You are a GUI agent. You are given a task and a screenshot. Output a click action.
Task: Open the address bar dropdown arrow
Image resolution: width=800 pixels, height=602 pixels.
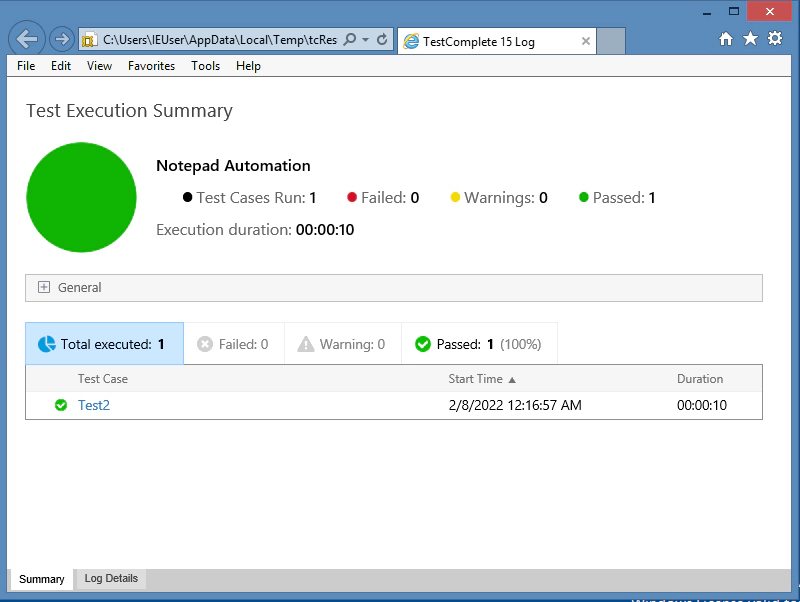pos(366,40)
